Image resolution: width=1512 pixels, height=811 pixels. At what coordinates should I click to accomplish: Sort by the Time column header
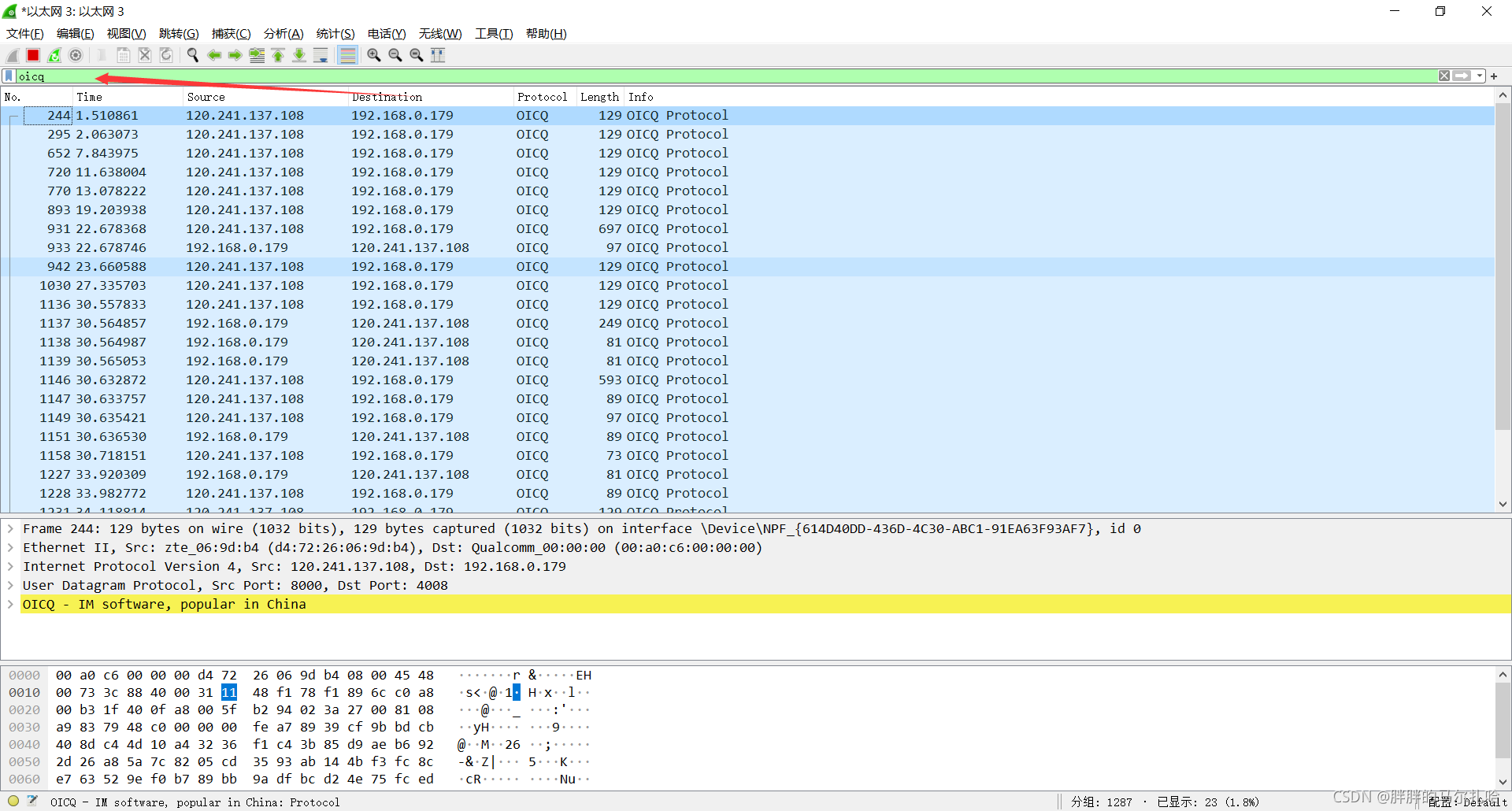pos(128,97)
